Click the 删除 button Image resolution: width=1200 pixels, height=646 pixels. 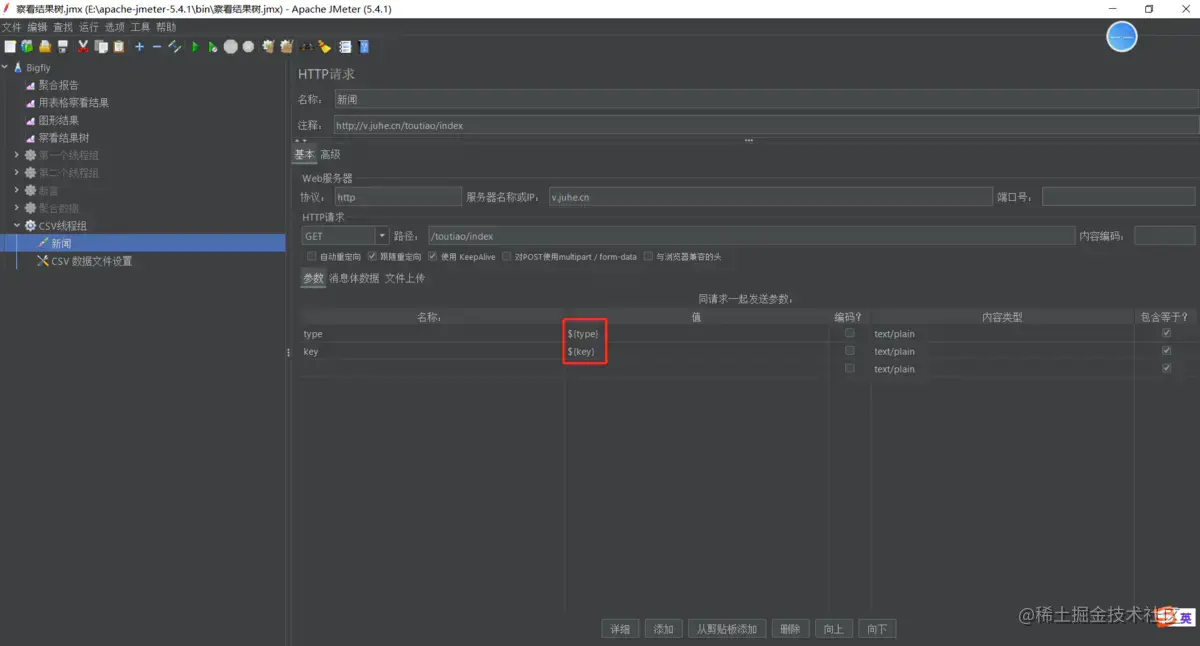click(x=790, y=629)
